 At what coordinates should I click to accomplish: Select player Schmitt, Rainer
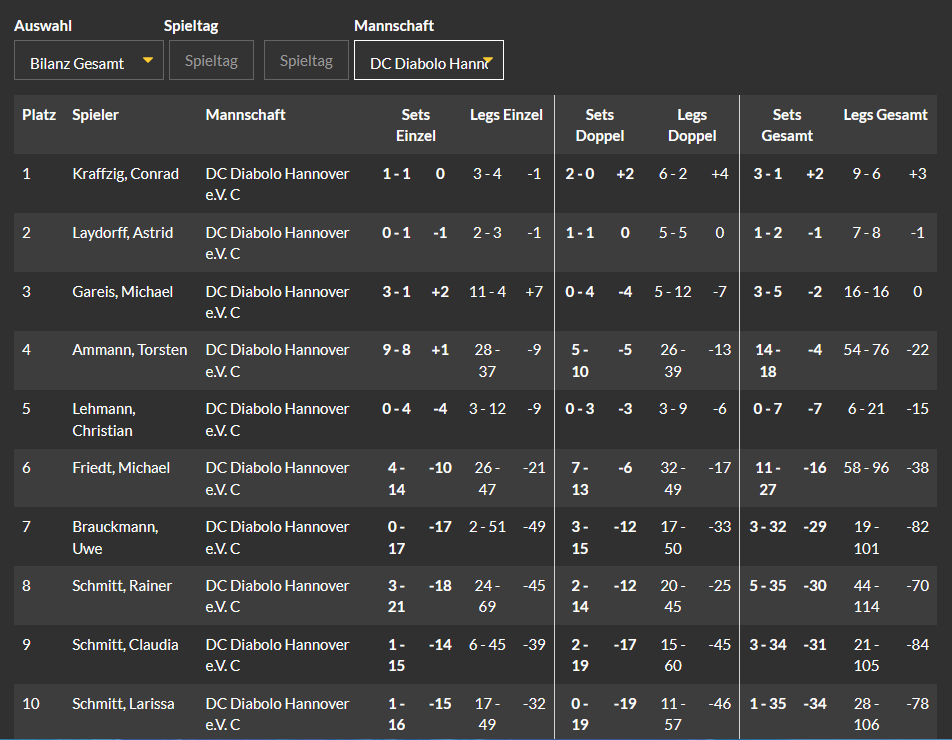pos(122,586)
